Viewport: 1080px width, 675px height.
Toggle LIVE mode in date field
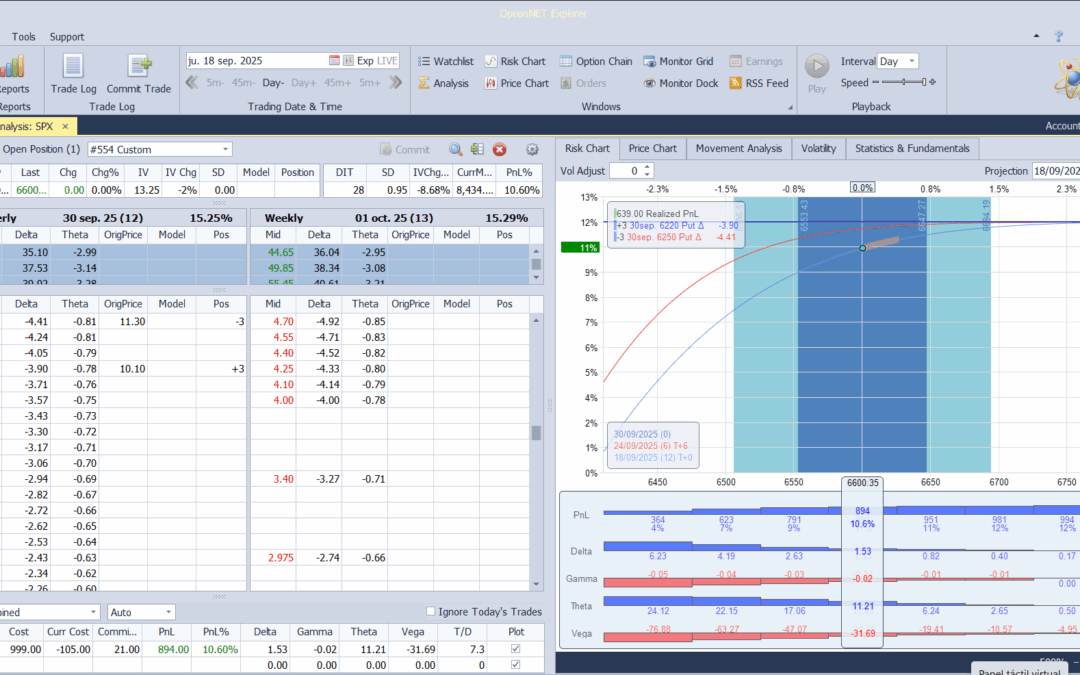(387, 61)
